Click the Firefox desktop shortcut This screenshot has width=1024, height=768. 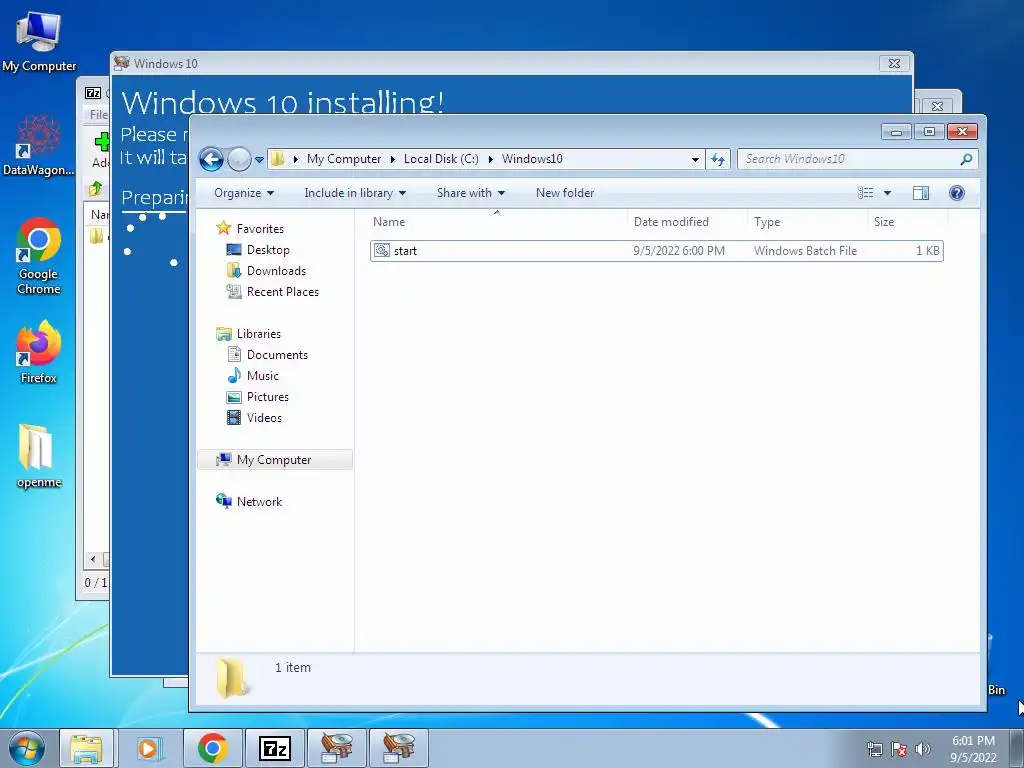(39, 352)
